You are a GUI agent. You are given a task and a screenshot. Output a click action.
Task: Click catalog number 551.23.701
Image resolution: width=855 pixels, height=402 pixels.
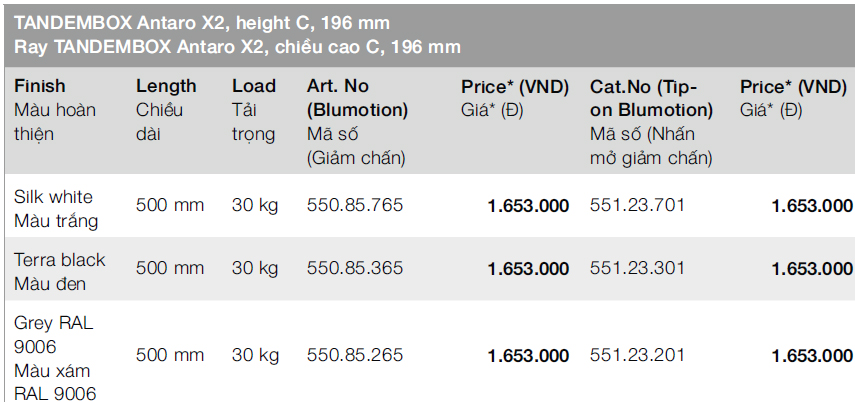pyautogui.click(x=637, y=206)
